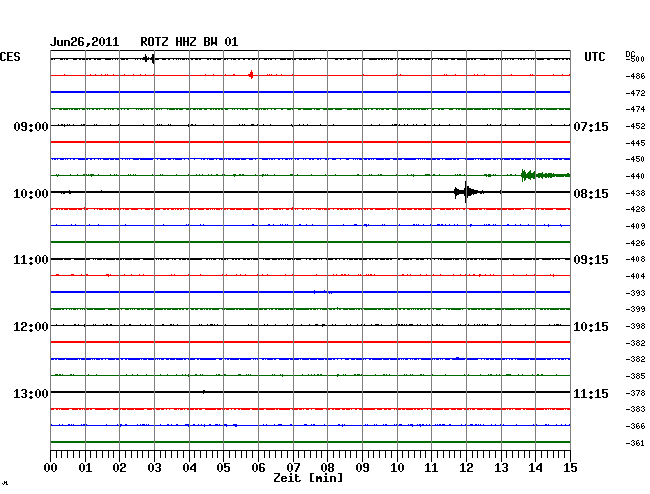Select the 11:00 local time label
Screen dimensions: 650x494
tap(31, 260)
